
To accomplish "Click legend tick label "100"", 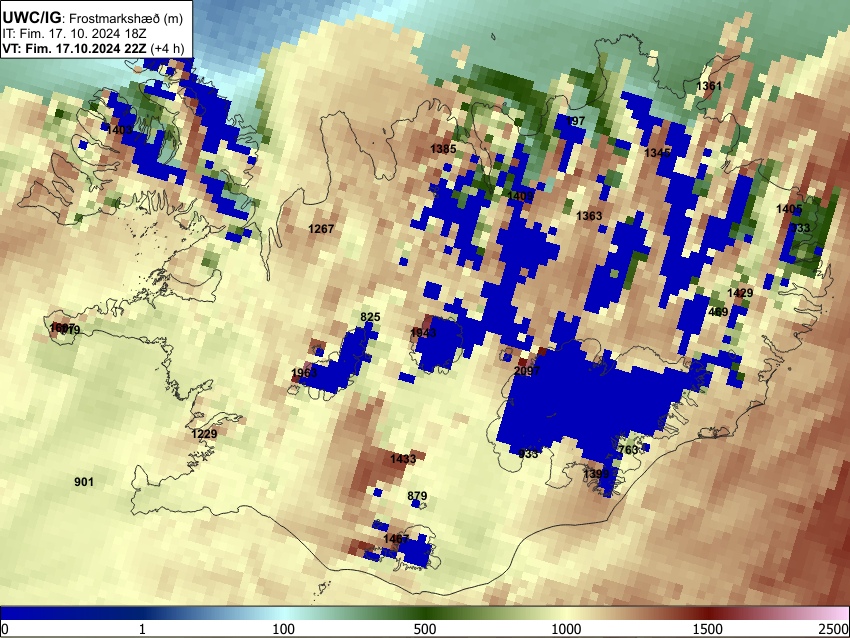I will click(284, 629).
